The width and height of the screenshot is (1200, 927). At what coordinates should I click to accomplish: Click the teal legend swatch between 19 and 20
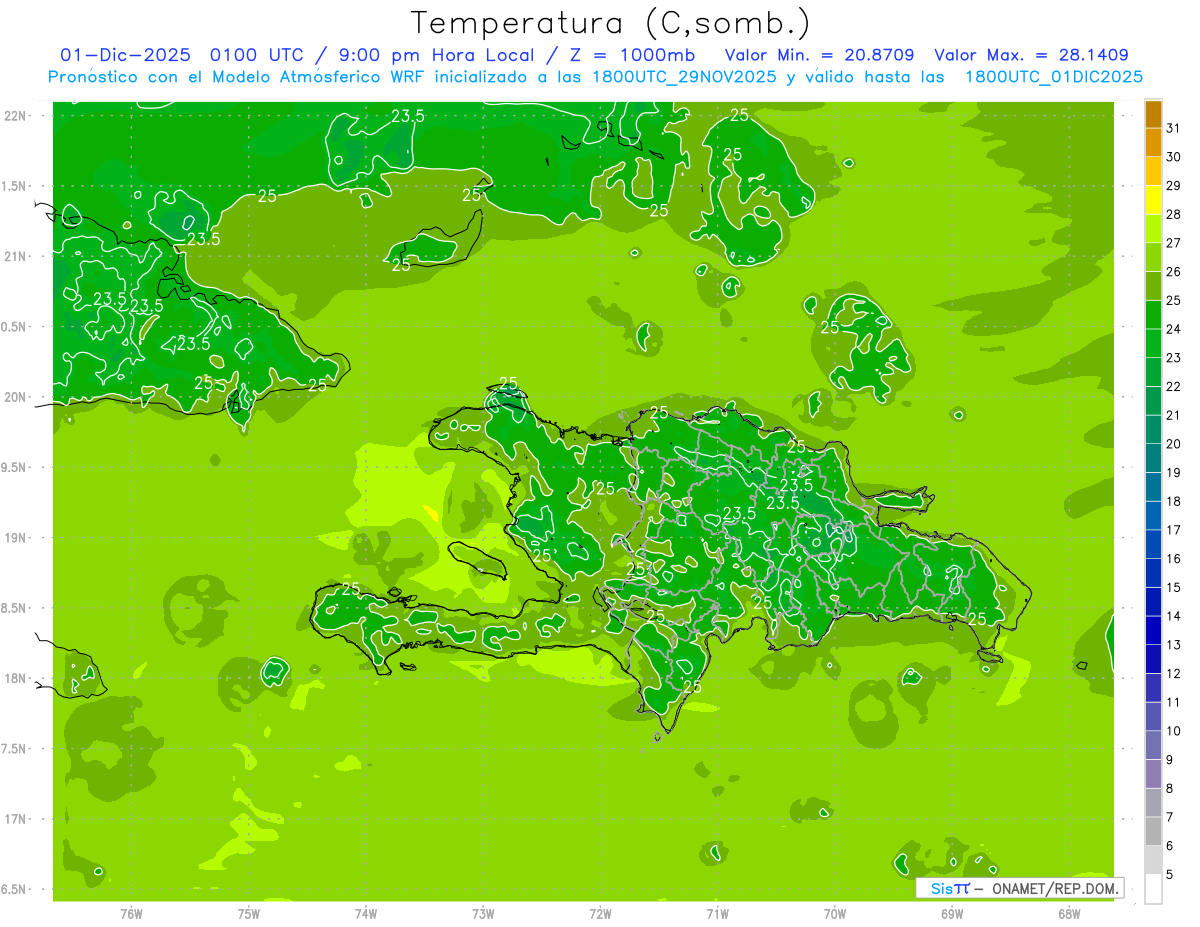1153,458
